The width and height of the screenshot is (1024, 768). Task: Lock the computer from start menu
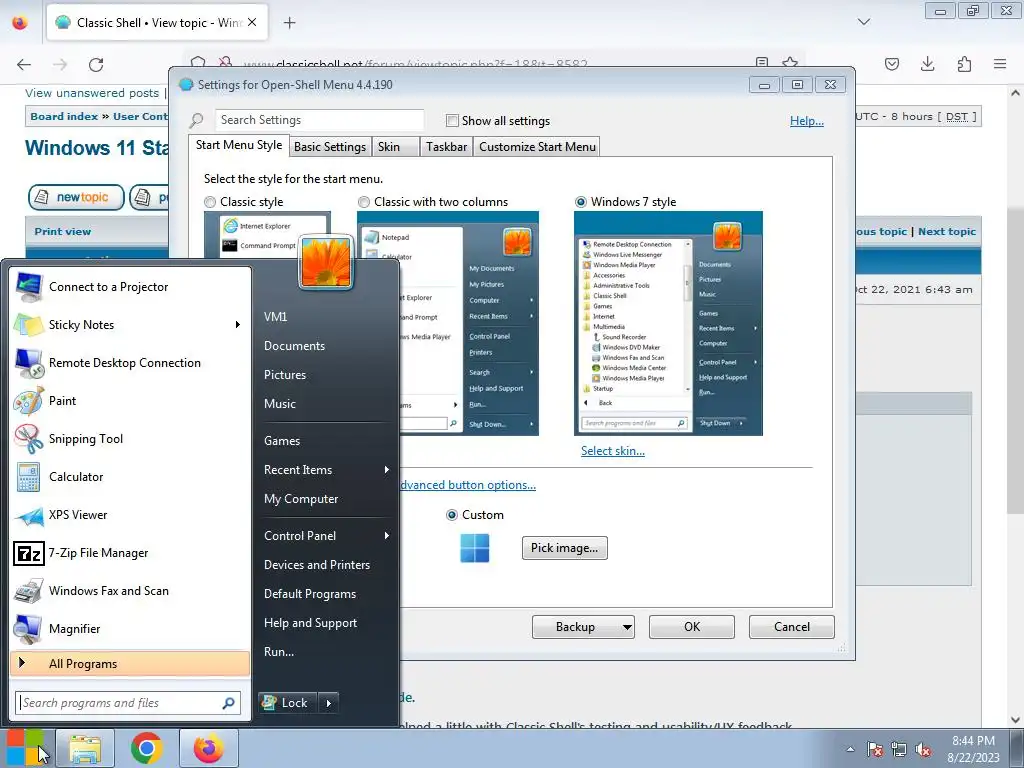(288, 703)
